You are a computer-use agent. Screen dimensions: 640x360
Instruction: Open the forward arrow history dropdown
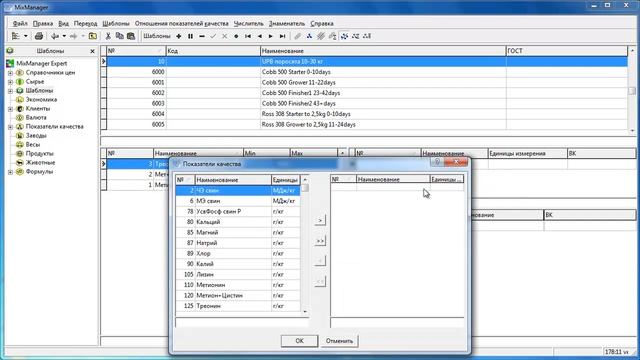(83, 36)
